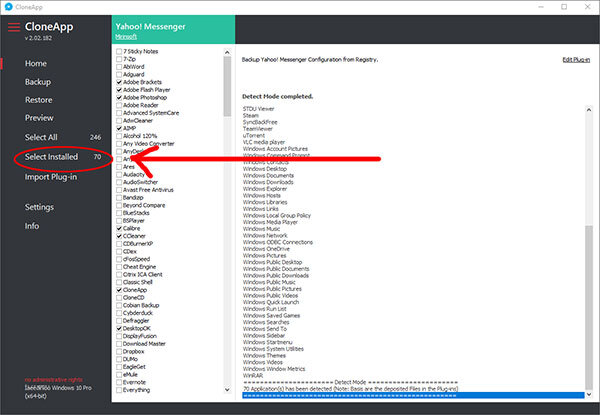Click the application list scrollbar thumb
600x415 pixels.
(x=227, y=86)
